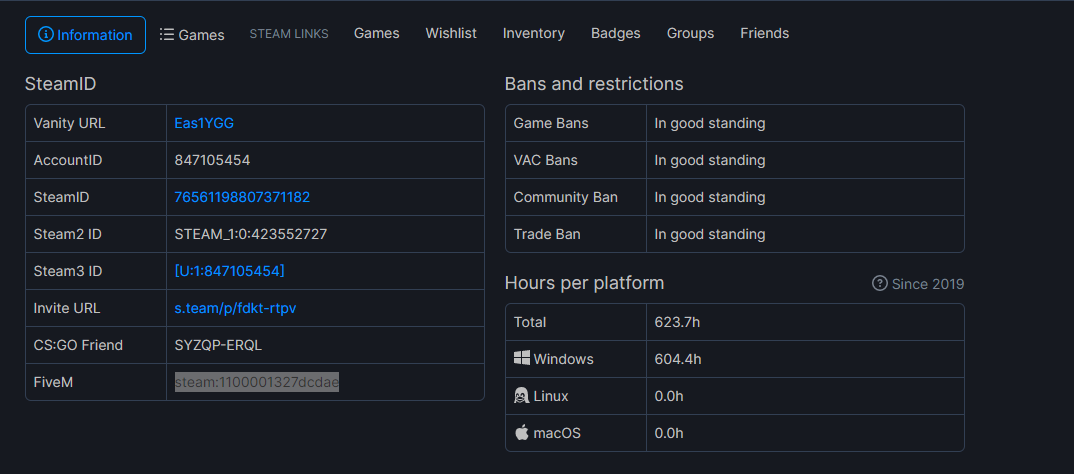1074x474 pixels.
Task: Click the Apple macOS icon
Action: 521,432
